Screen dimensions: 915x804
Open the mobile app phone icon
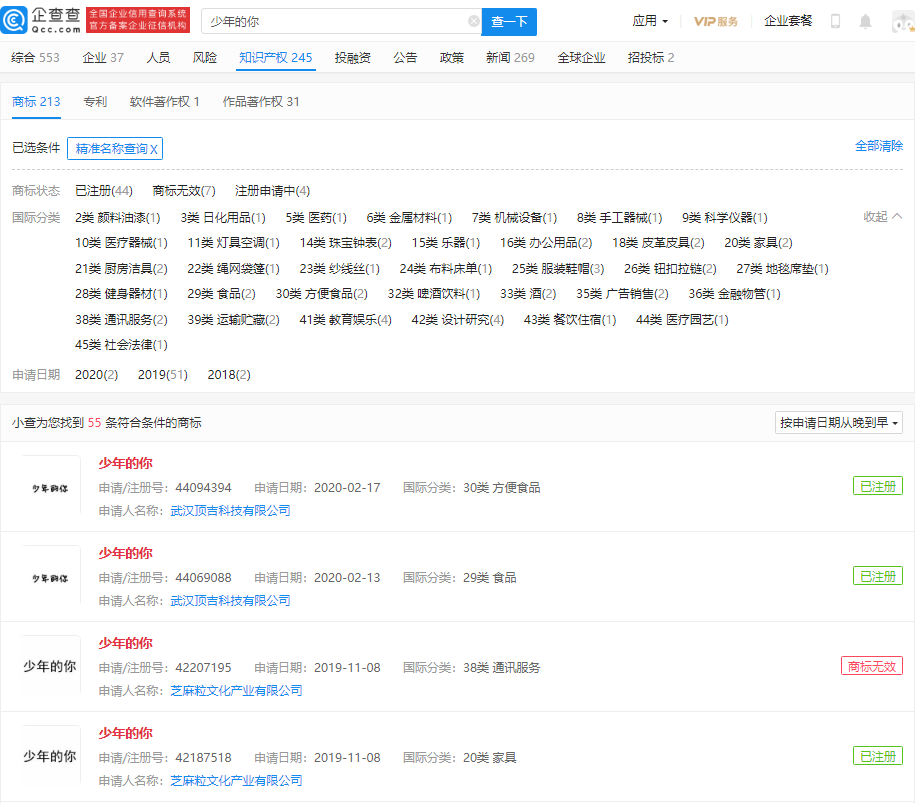pos(835,21)
